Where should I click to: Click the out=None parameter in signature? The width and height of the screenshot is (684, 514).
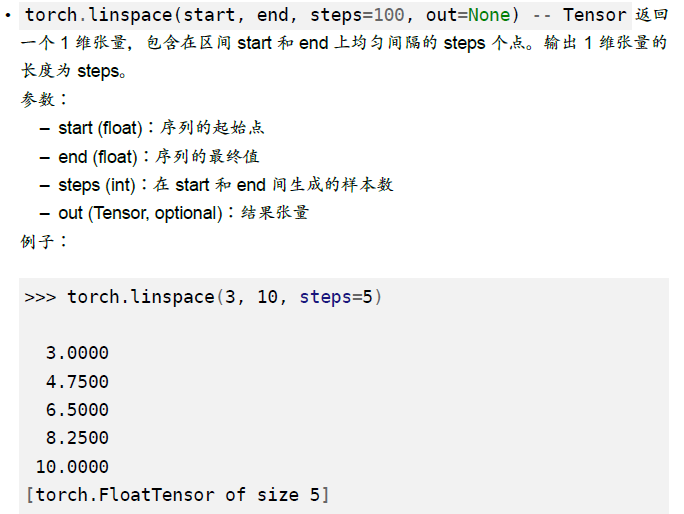pos(468,15)
